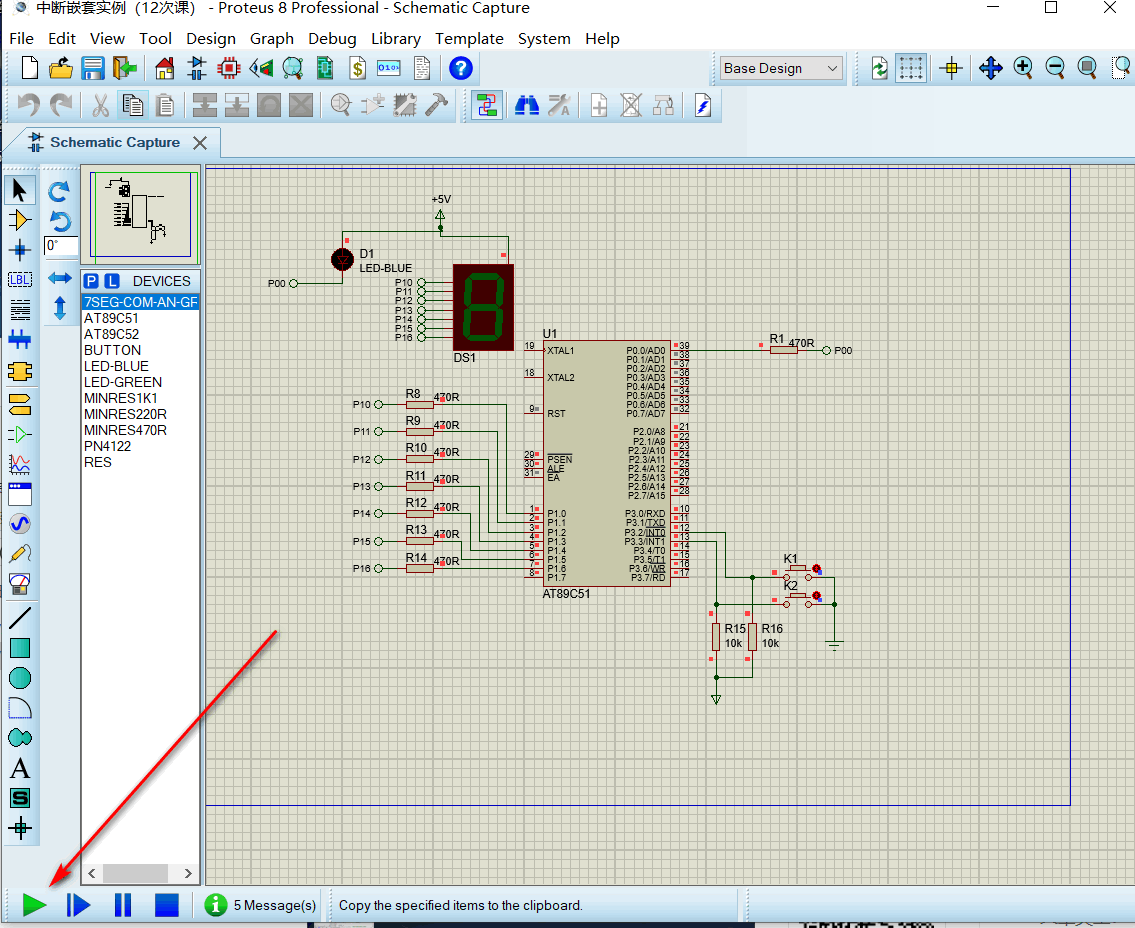1135x928 pixels.
Task: Click the Pan/center view arrows icon
Action: point(990,68)
